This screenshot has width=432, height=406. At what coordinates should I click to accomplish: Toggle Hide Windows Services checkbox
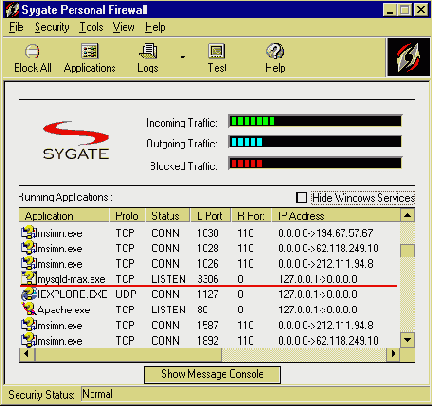(x=301, y=197)
